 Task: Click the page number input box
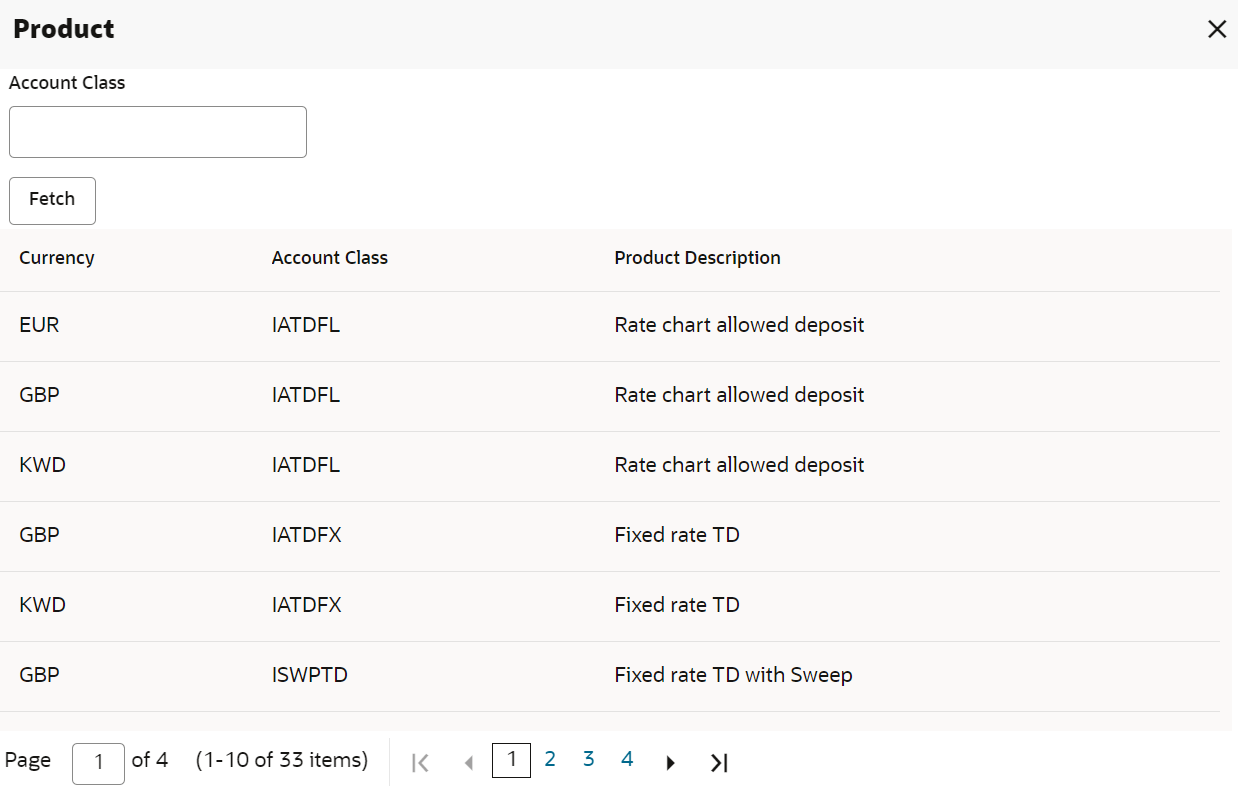pyautogui.click(x=98, y=763)
